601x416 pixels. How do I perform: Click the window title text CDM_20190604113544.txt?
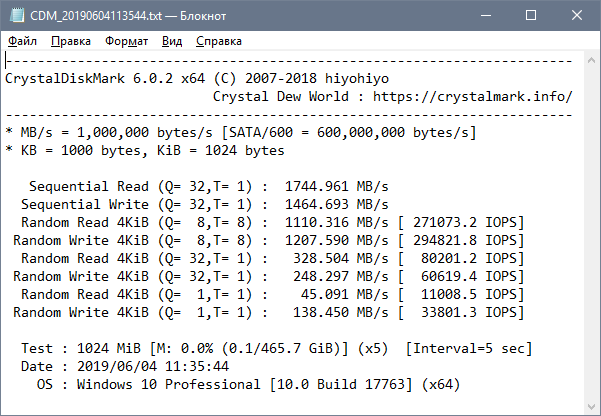pos(96,16)
